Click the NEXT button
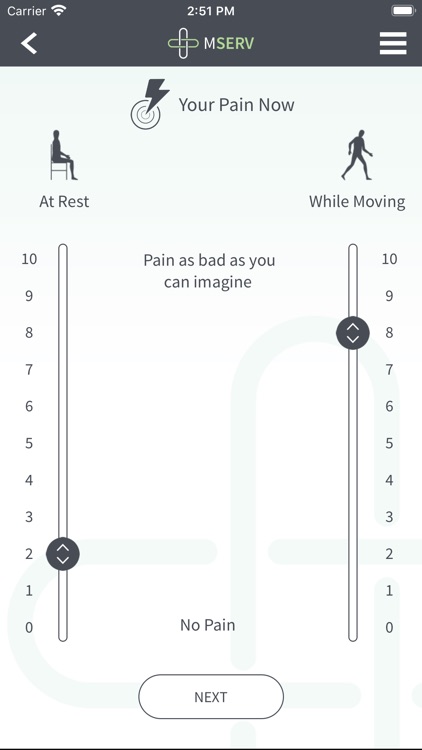Image resolution: width=422 pixels, height=750 pixels. (211, 697)
